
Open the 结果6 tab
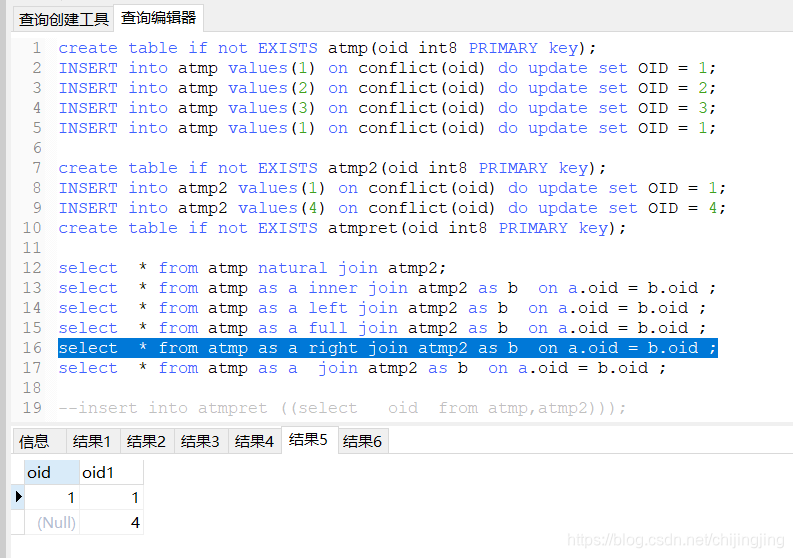(362, 441)
